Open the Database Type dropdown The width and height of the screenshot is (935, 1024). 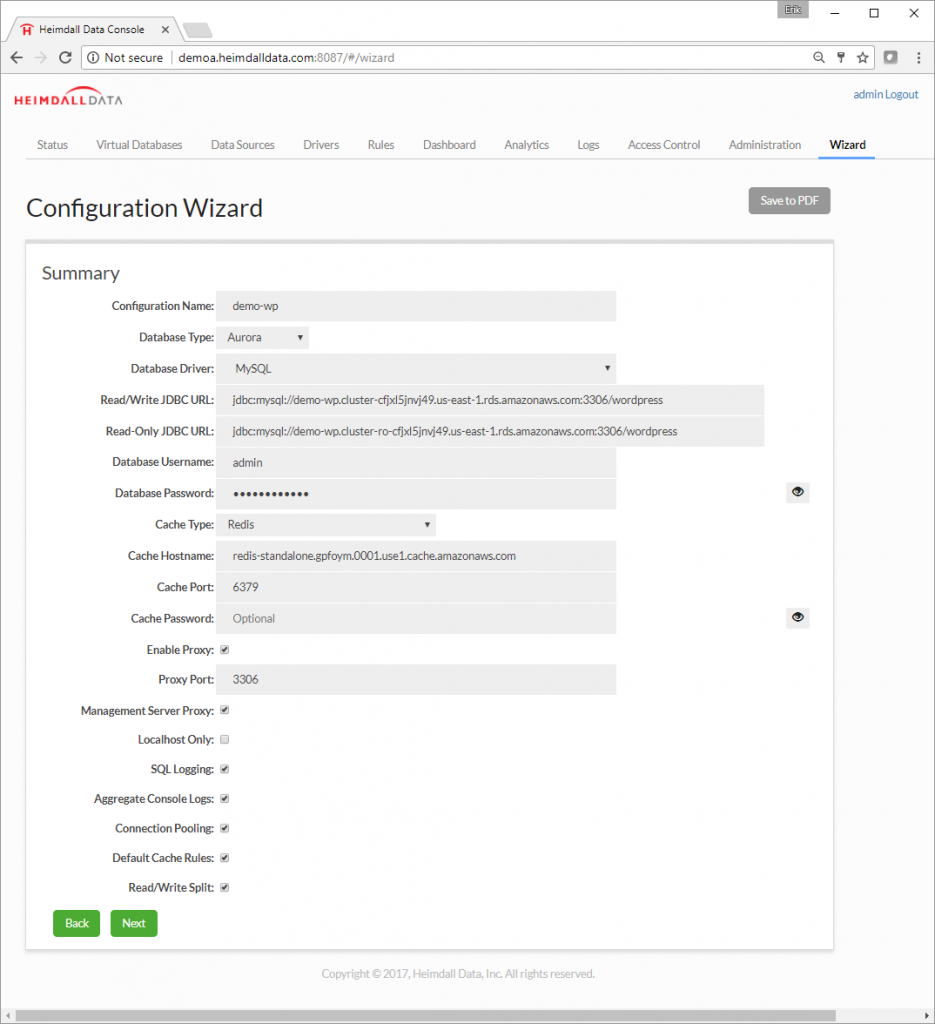coord(262,338)
